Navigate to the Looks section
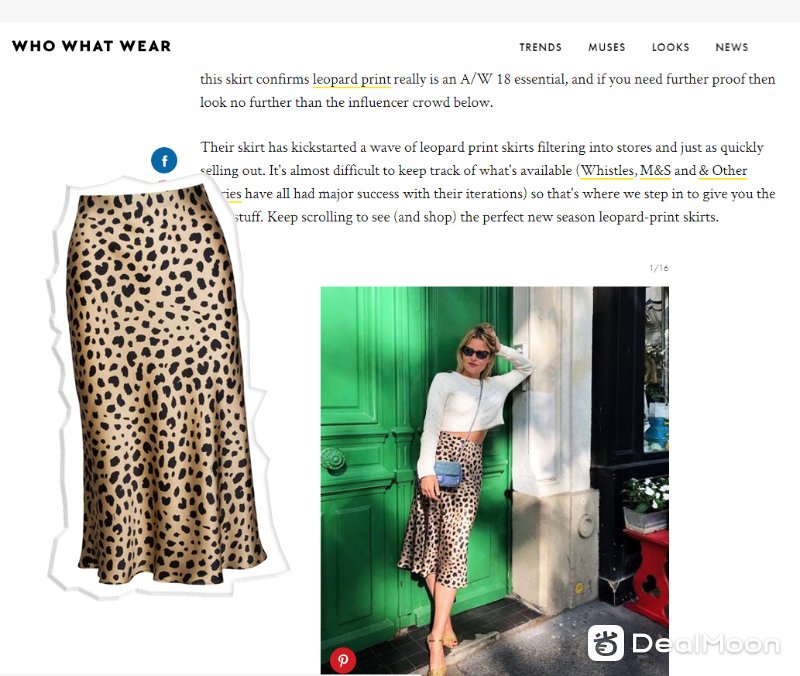Image resolution: width=800 pixels, height=676 pixels. point(670,47)
